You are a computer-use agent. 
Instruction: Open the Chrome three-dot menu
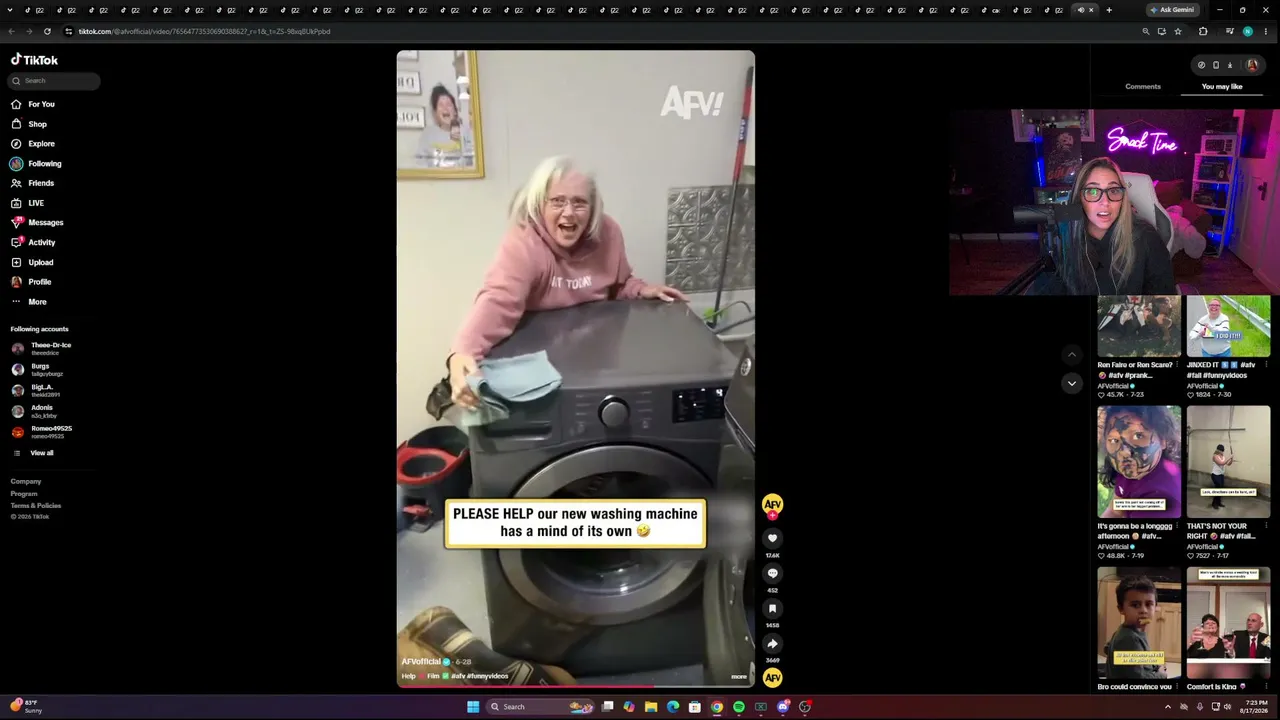[1265, 31]
